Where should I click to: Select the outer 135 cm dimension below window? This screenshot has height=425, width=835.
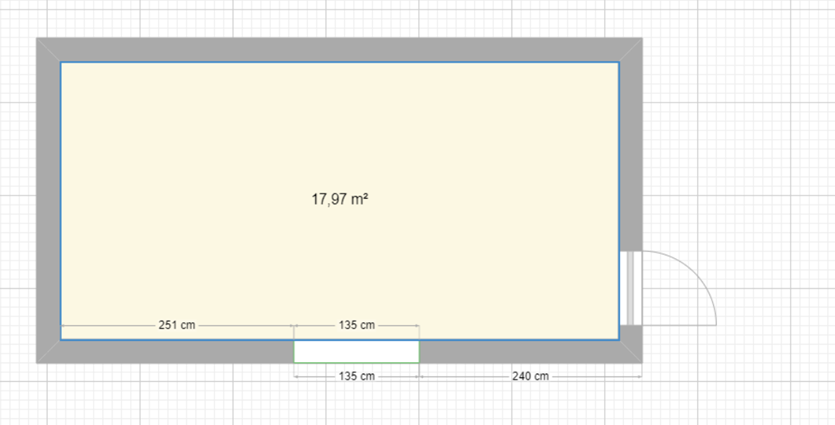pyautogui.click(x=357, y=376)
